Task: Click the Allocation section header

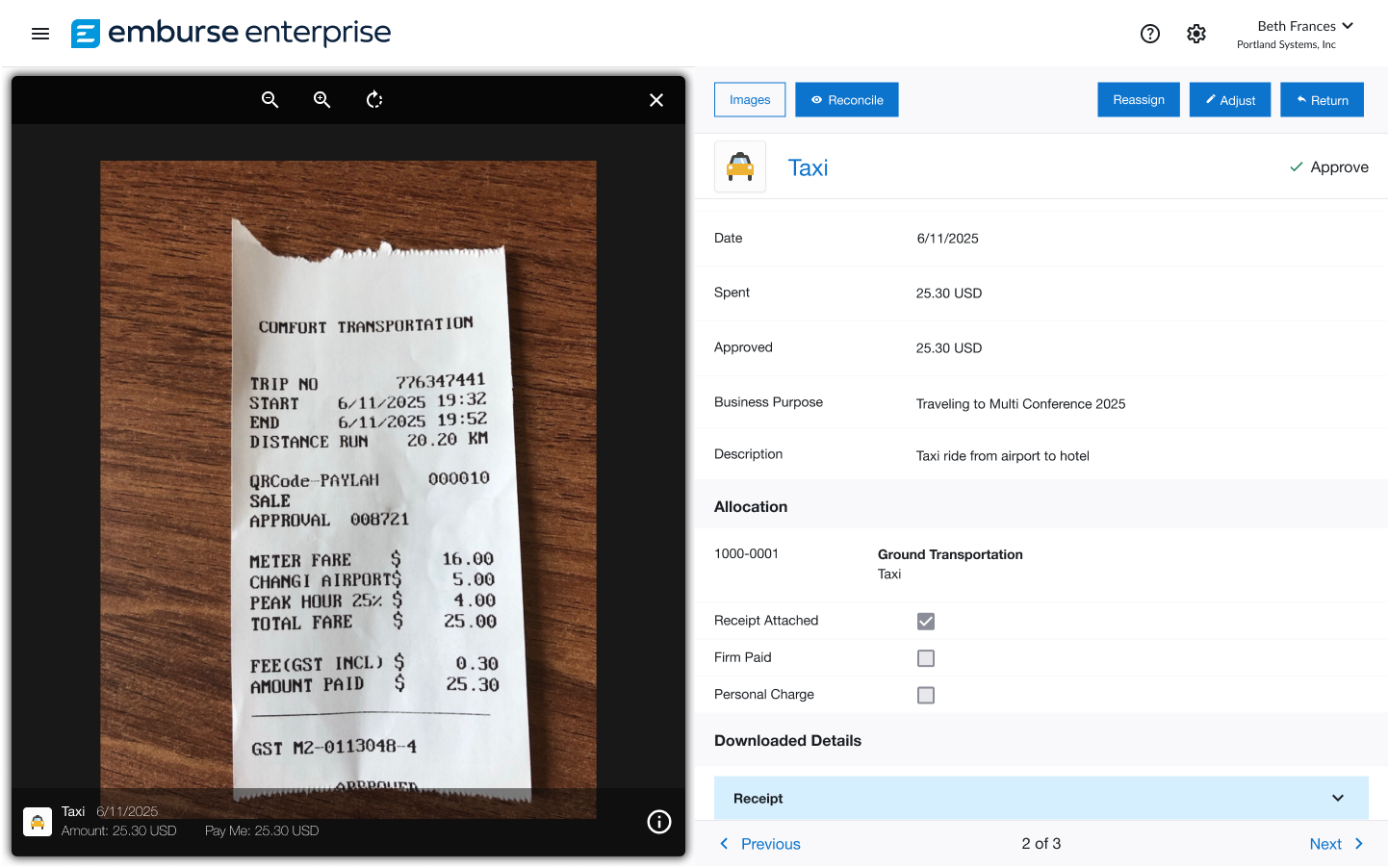Action: point(751,507)
